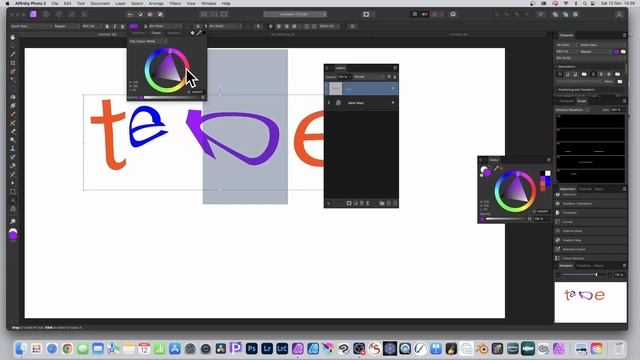This screenshot has height=360, width=640.
Task: Click the purple colour selector in tools panel
Action: (x=13, y=235)
